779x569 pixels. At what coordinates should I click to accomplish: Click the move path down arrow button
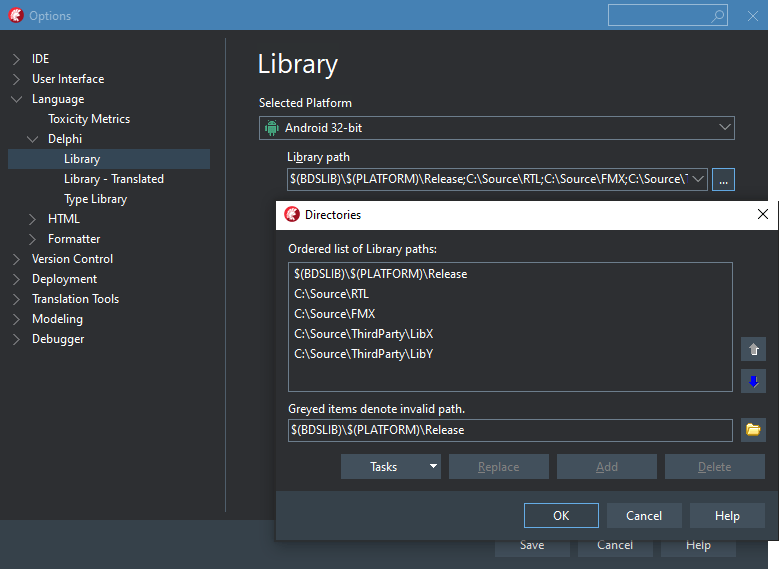754,381
